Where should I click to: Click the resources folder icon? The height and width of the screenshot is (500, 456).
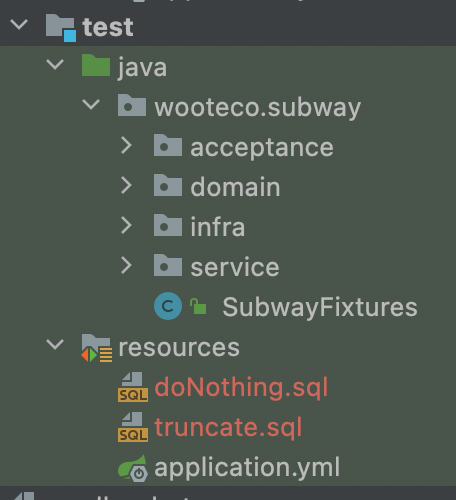(97, 348)
